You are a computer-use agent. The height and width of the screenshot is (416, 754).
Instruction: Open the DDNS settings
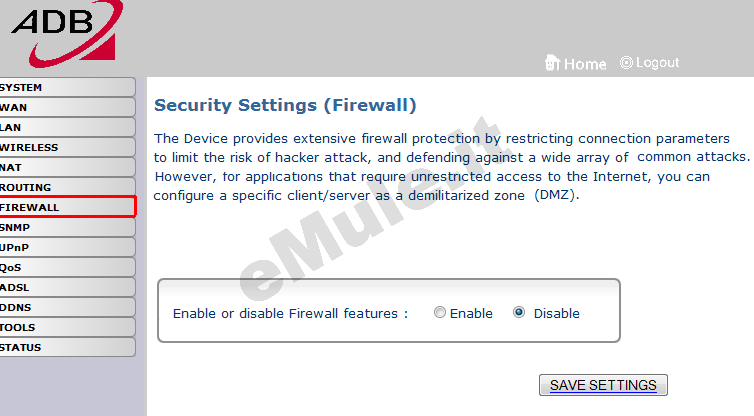pos(67,307)
